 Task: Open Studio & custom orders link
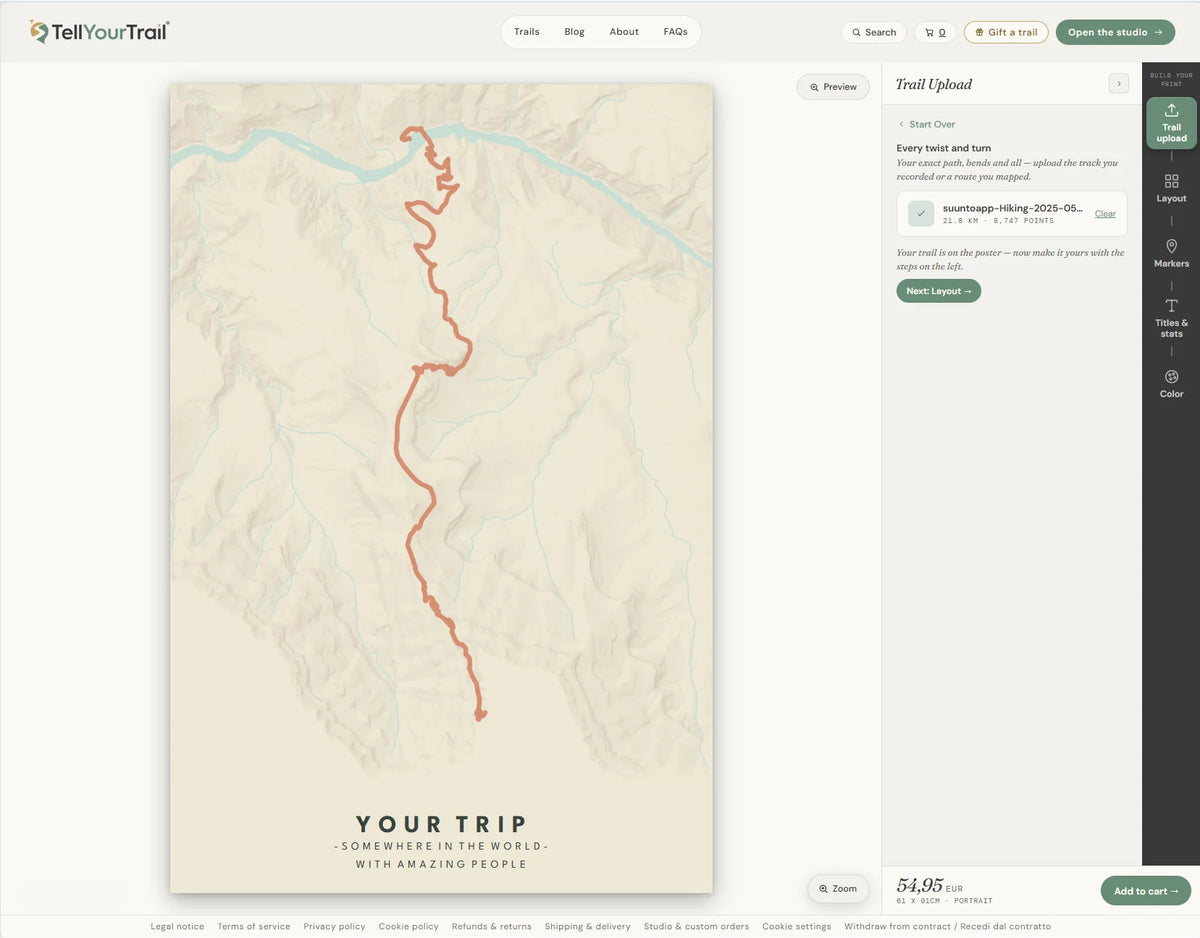[696, 926]
